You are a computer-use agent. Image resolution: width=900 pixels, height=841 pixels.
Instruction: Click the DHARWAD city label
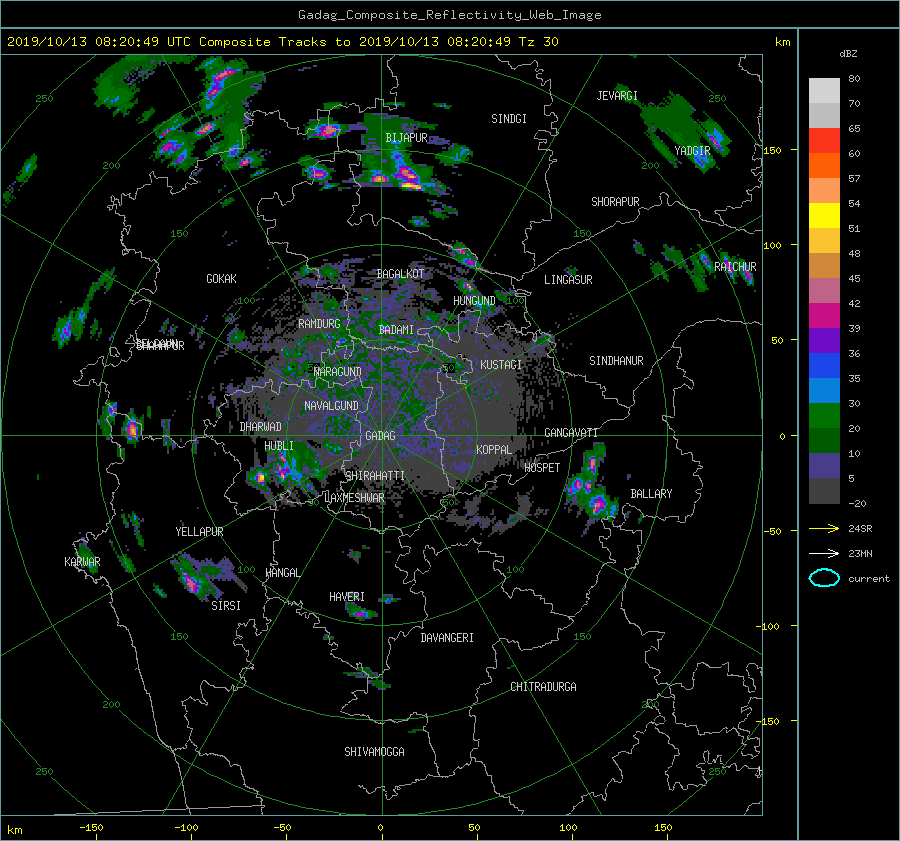(260, 427)
